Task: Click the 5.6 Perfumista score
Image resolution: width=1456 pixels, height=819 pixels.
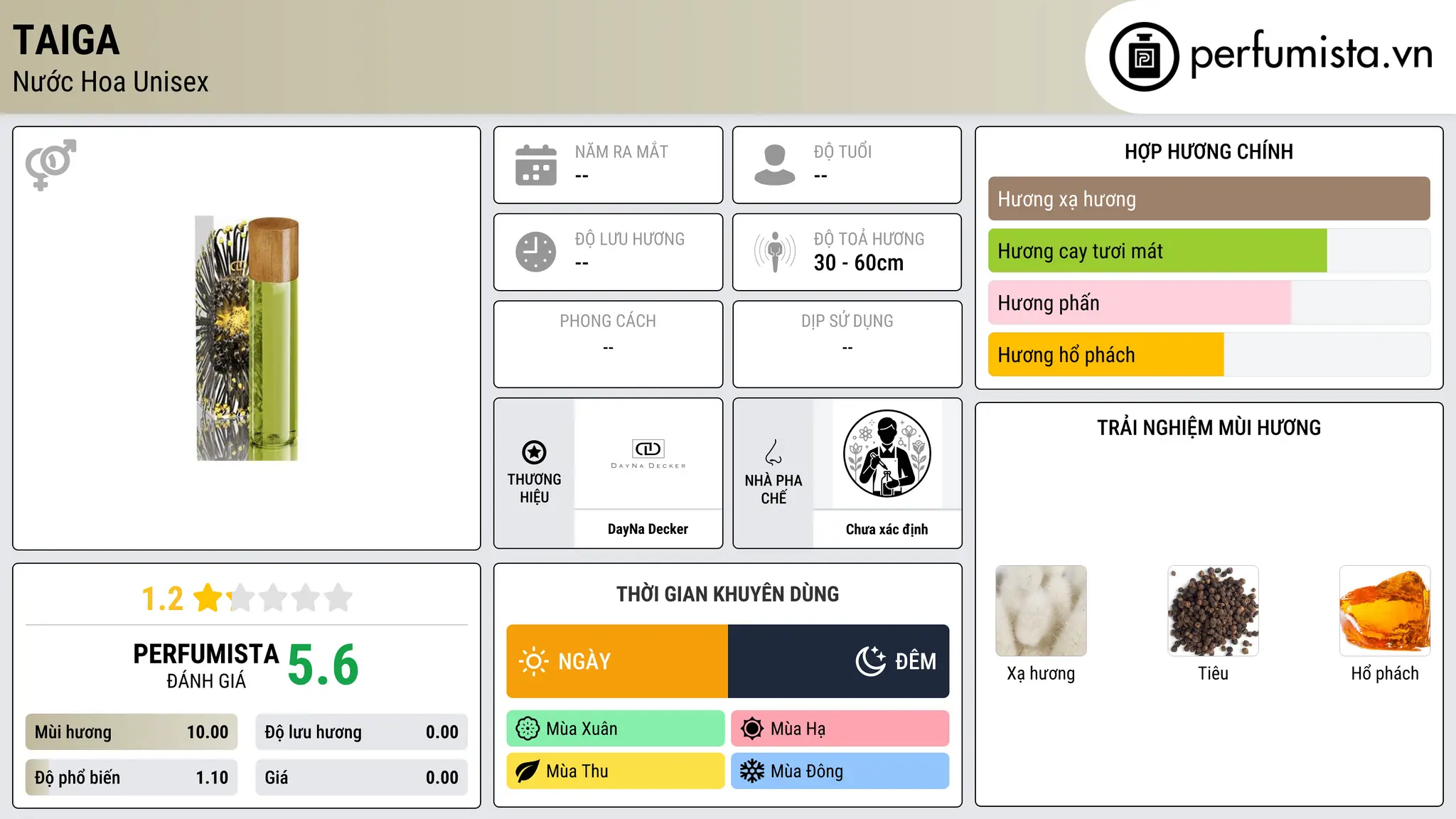Action: tap(323, 665)
